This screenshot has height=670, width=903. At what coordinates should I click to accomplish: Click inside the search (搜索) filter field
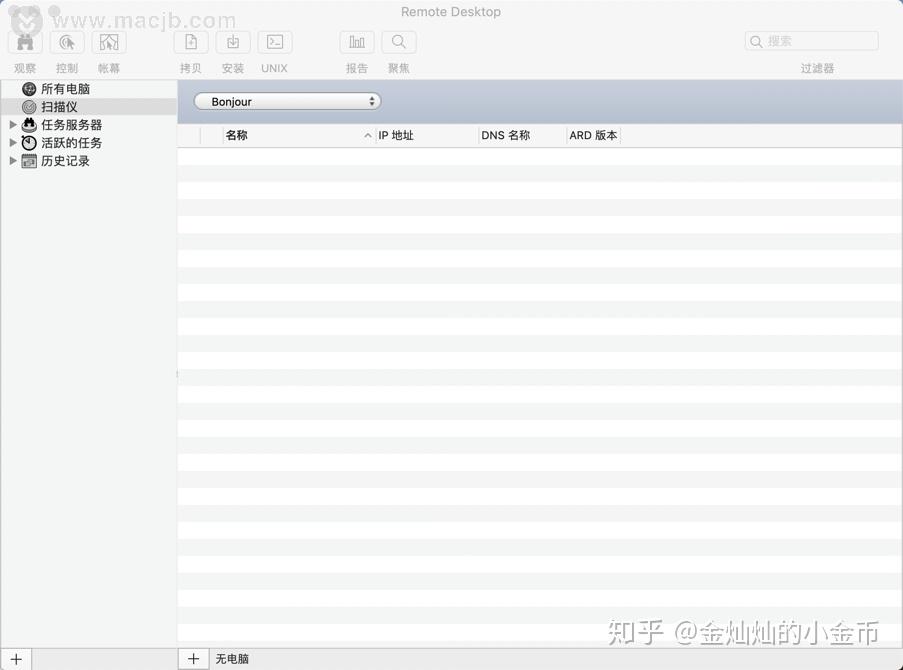click(x=811, y=41)
